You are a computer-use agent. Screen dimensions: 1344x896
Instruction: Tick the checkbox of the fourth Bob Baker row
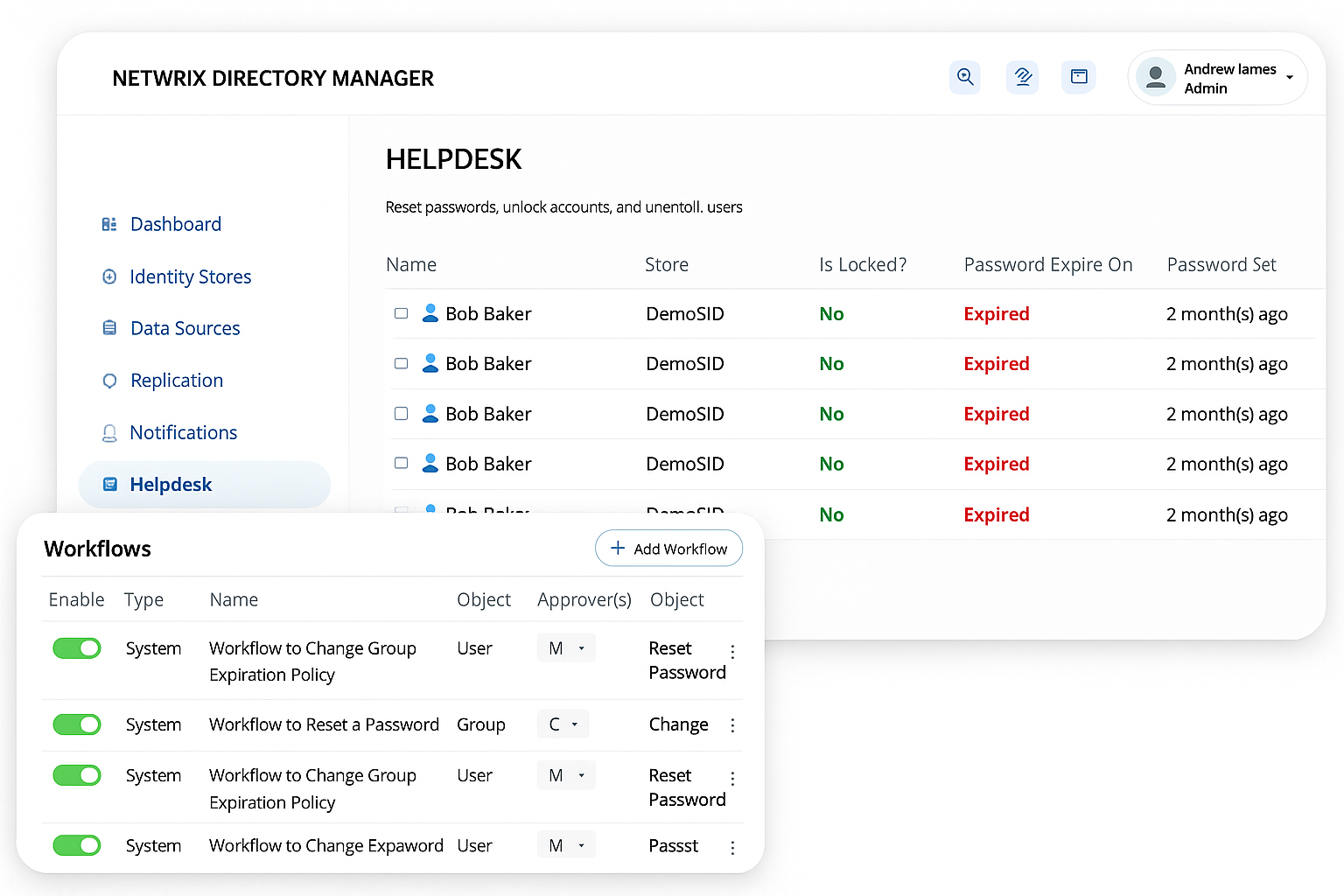[x=402, y=463]
